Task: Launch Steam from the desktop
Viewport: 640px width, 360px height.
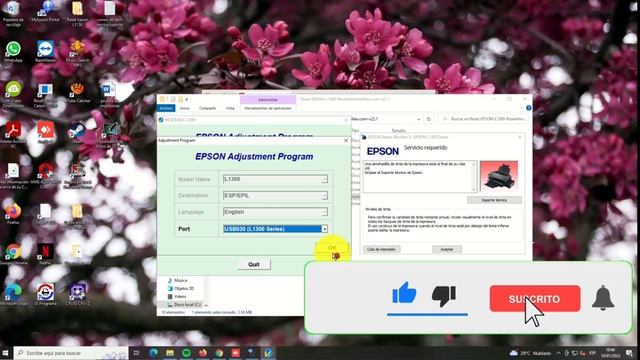Action: click(77, 133)
